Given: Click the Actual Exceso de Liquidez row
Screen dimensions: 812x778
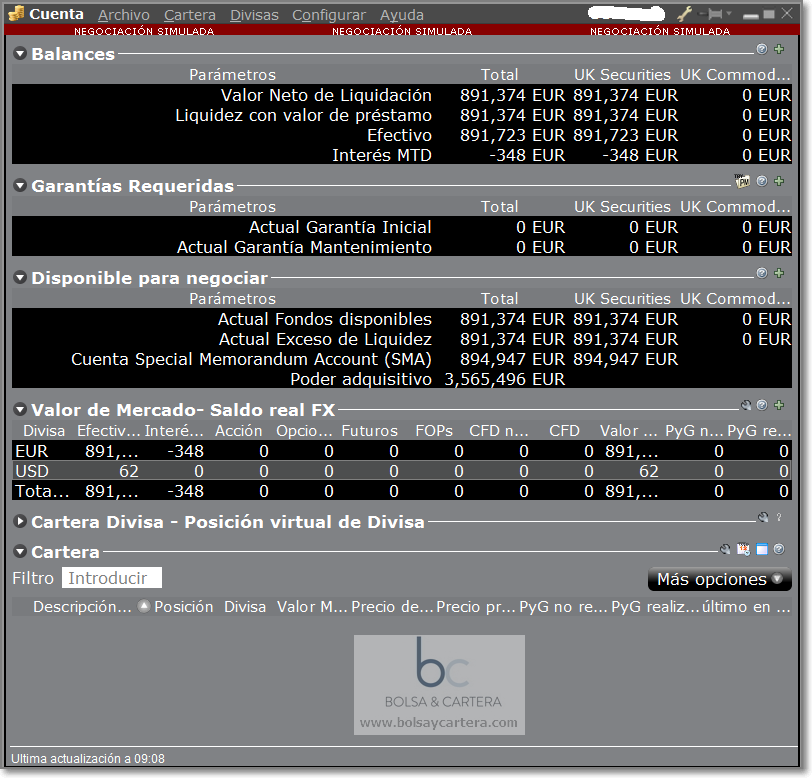Looking at the screenshot, I should (401, 339).
